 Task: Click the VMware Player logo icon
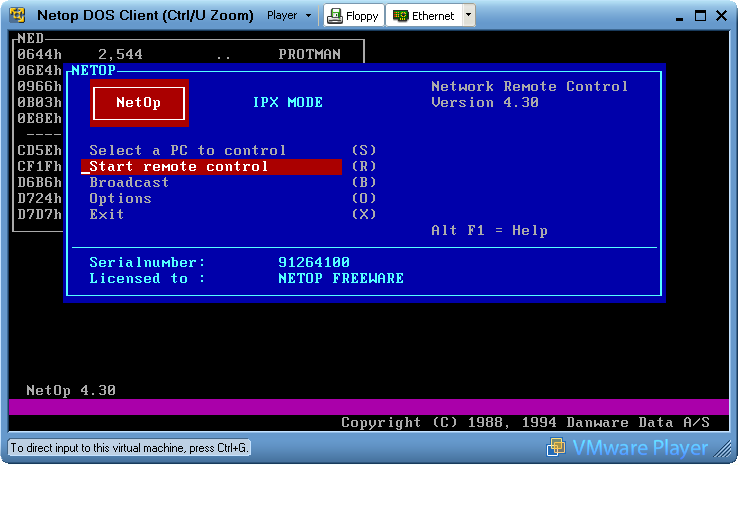click(556, 447)
